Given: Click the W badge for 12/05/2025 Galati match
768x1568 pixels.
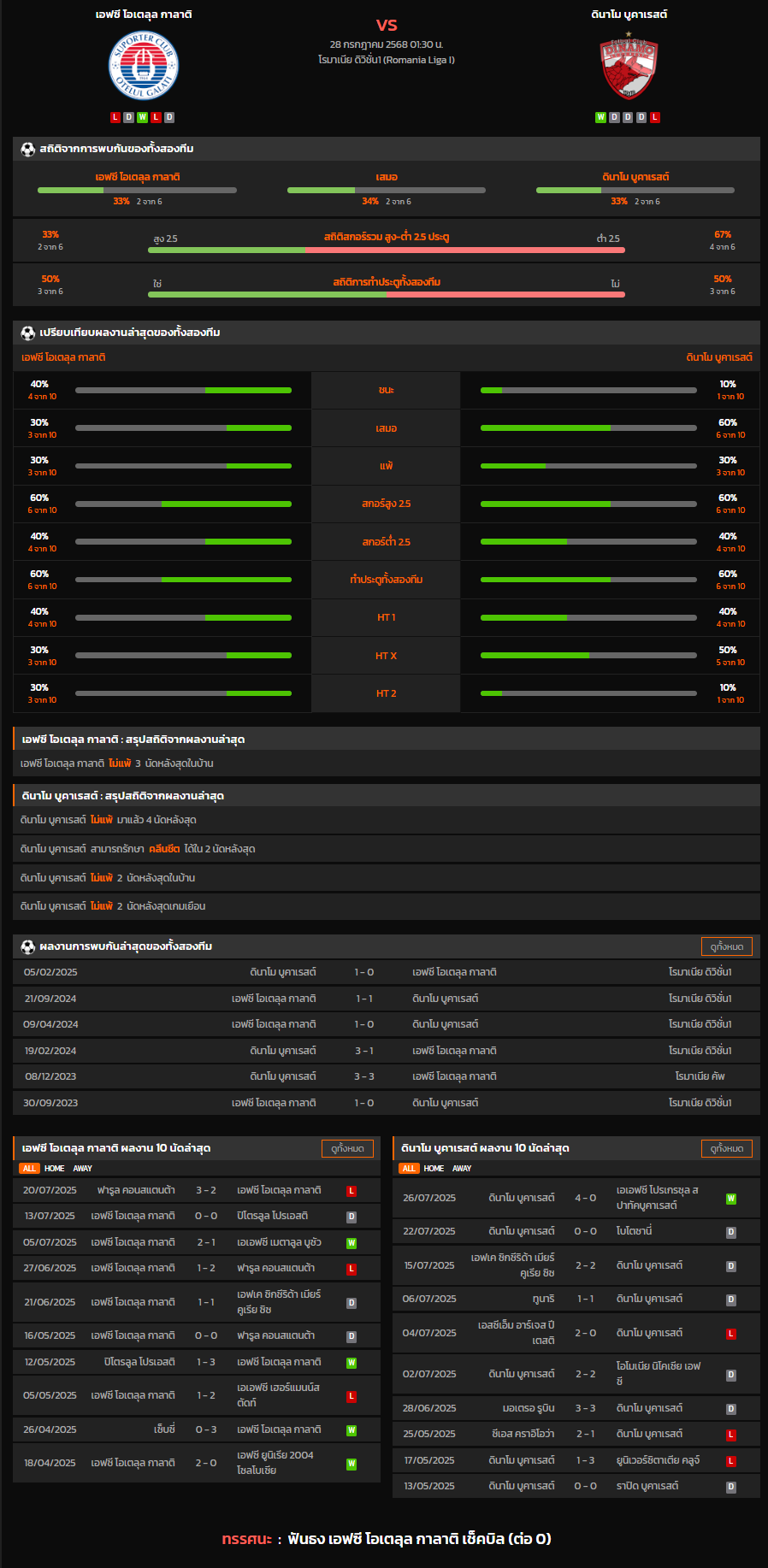Looking at the screenshot, I should tap(352, 1363).
